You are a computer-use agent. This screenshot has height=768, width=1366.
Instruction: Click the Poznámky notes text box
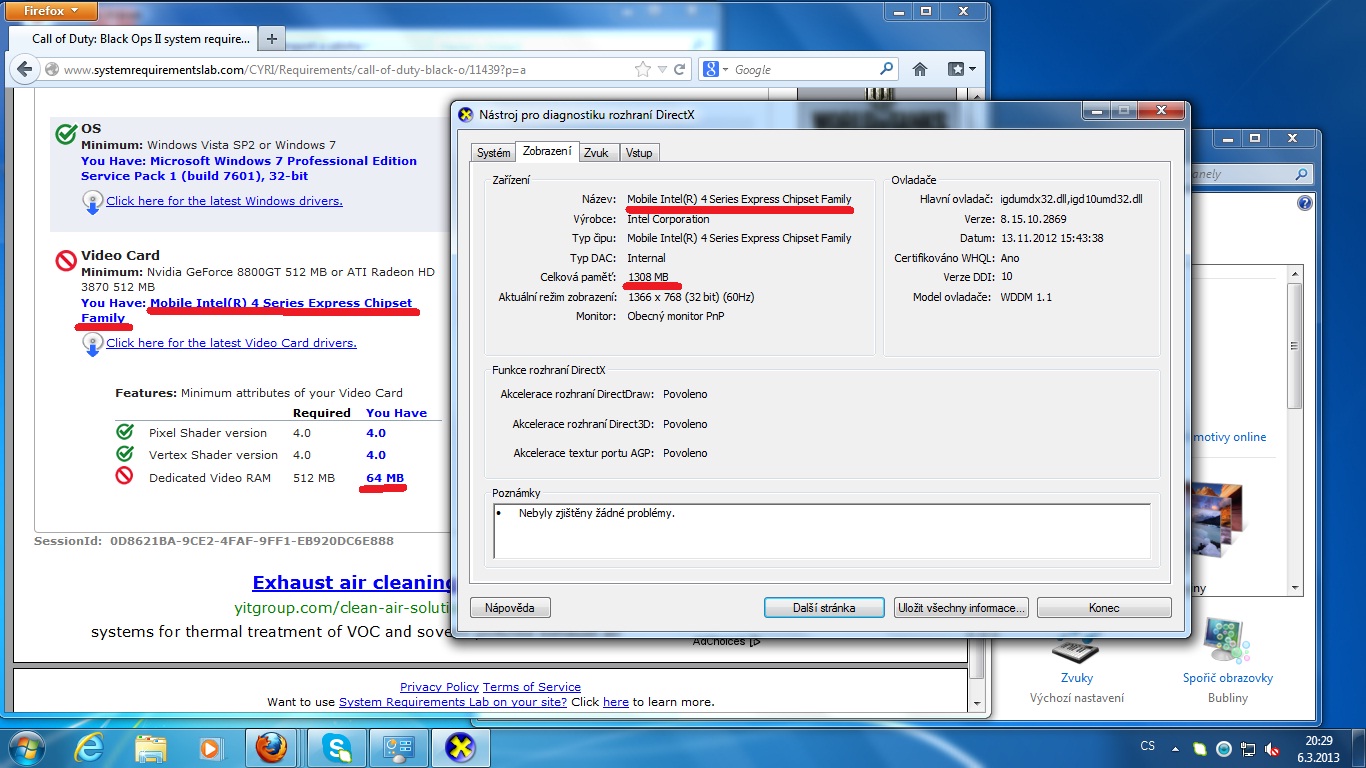[822, 531]
